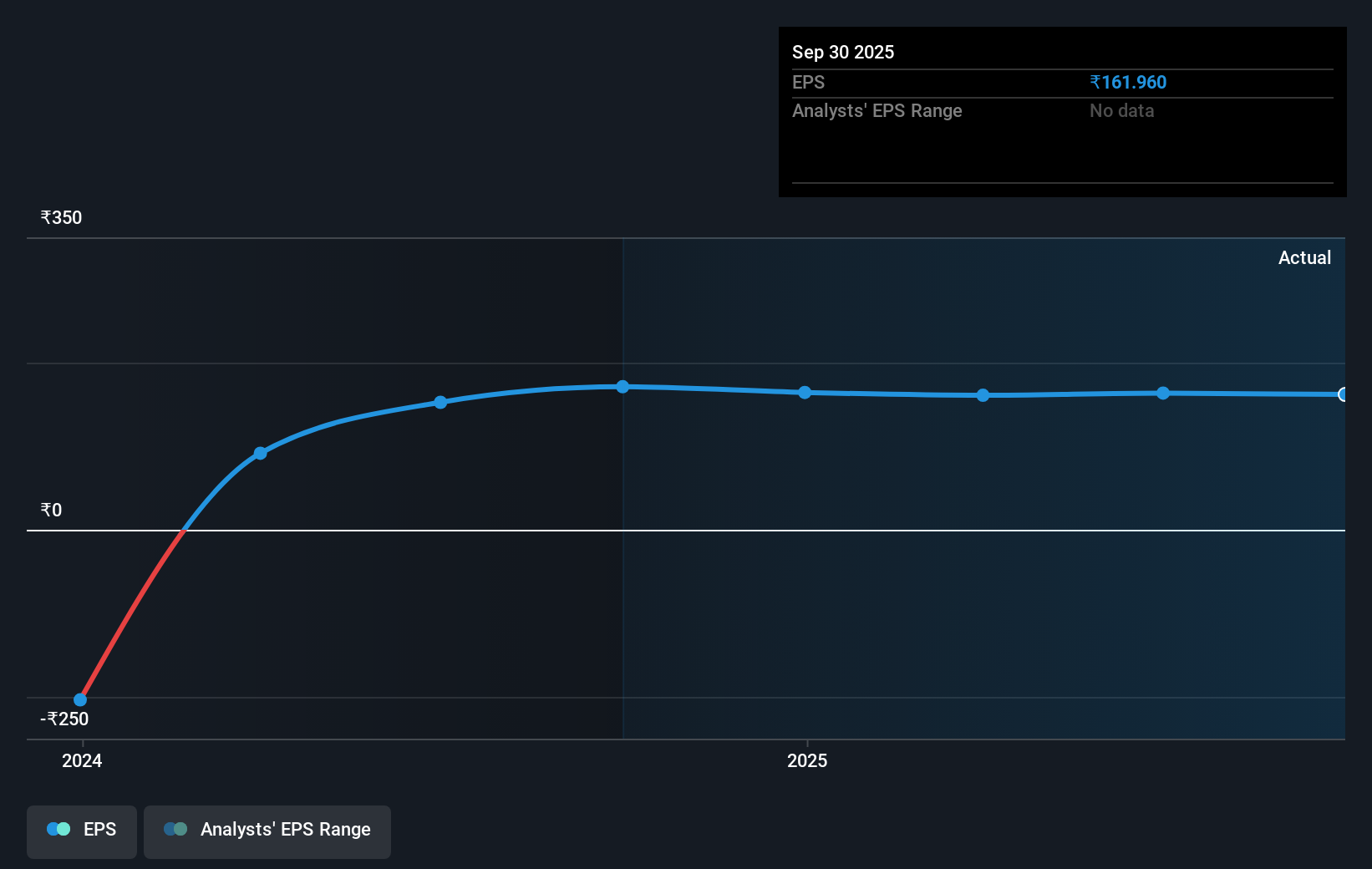Select the third EPS data point before the peak

pyautogui.click(x=440, y=402)
